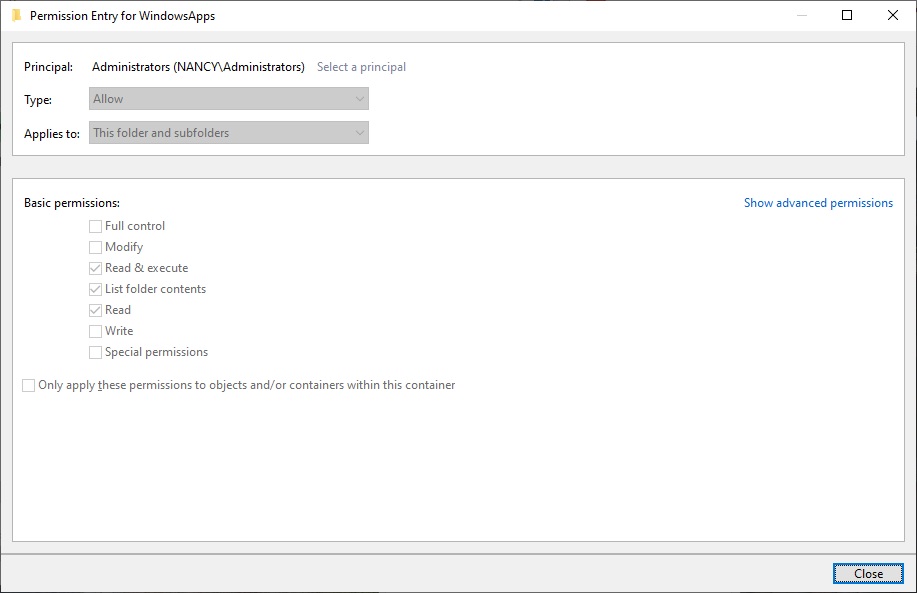The image size is (917, 593).
Task: Click the Administrators principal name text
Action: pos(196,66)
